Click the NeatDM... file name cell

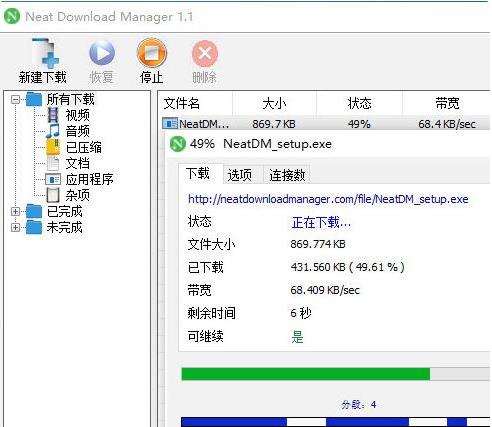[x=204, y=124]
